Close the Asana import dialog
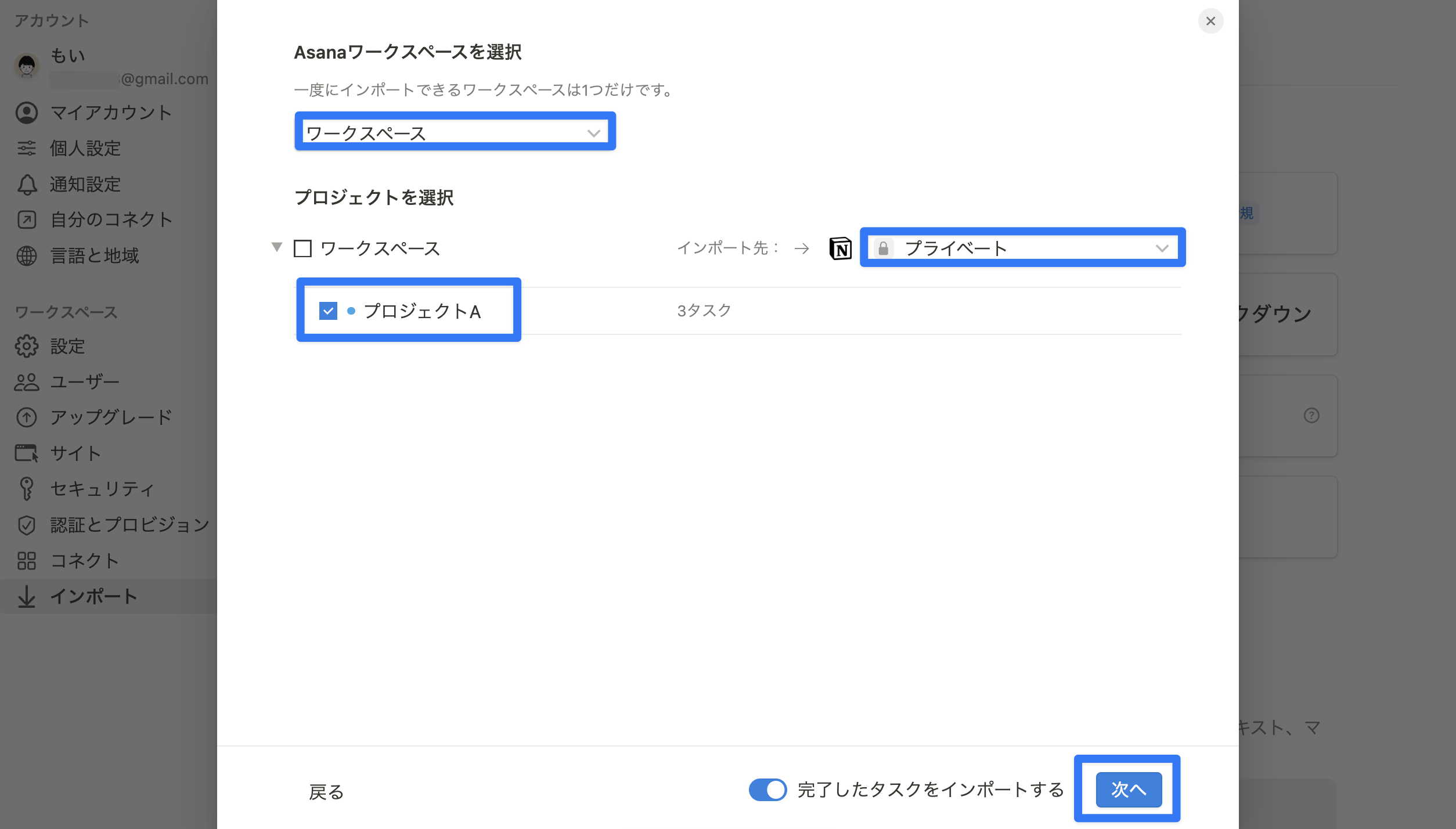Viewport: 1456px width, 829px height. 1210,21
